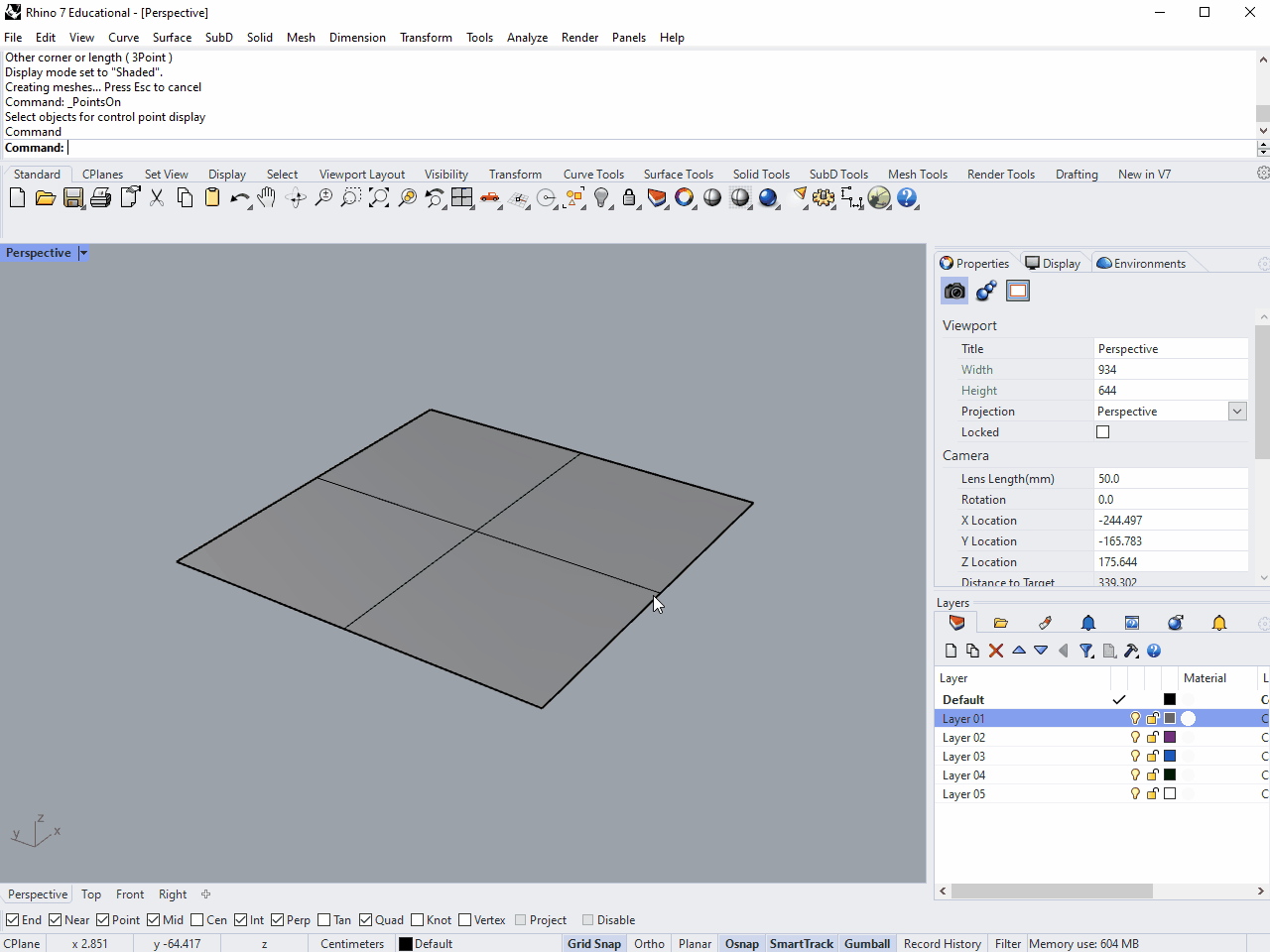Screen dimensions: 1270x952
Task: Click the Lens Length value field
Action: [x=1171, y=479]
